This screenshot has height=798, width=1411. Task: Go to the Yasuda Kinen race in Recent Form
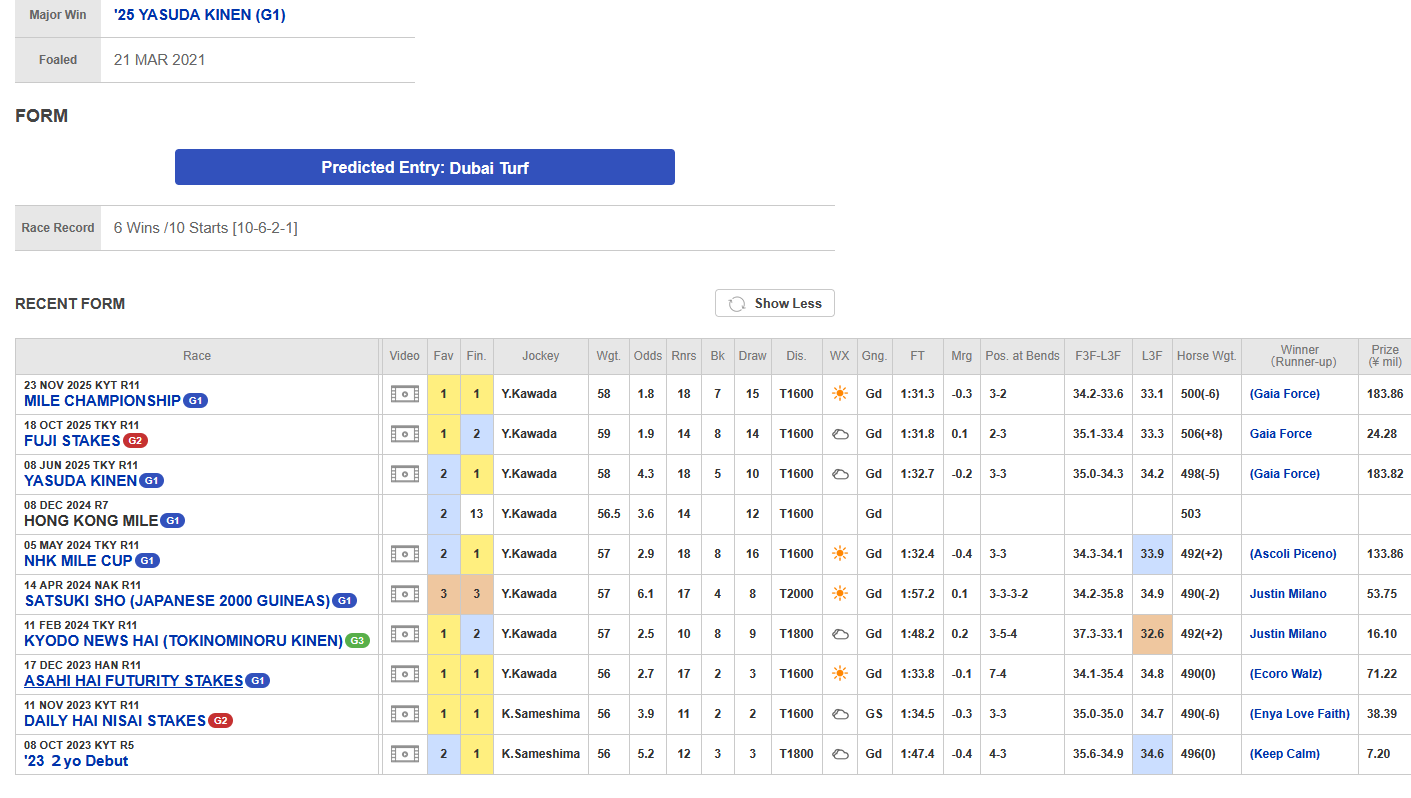point(80,481)
